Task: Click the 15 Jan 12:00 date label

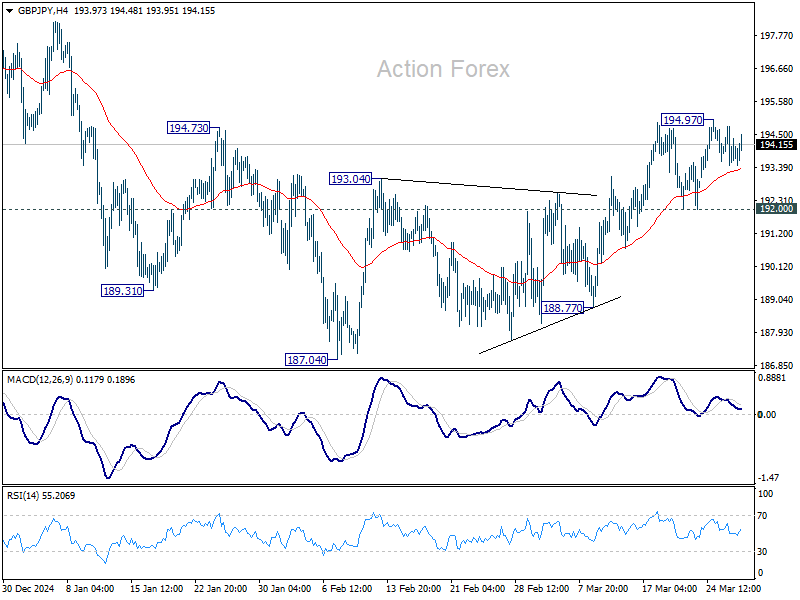Action: click(x=156, y=588)
